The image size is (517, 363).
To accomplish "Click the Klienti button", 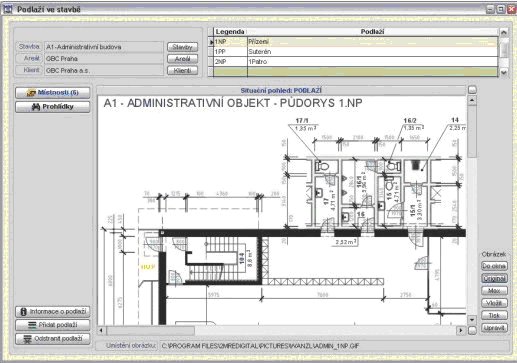I will 182,70.
